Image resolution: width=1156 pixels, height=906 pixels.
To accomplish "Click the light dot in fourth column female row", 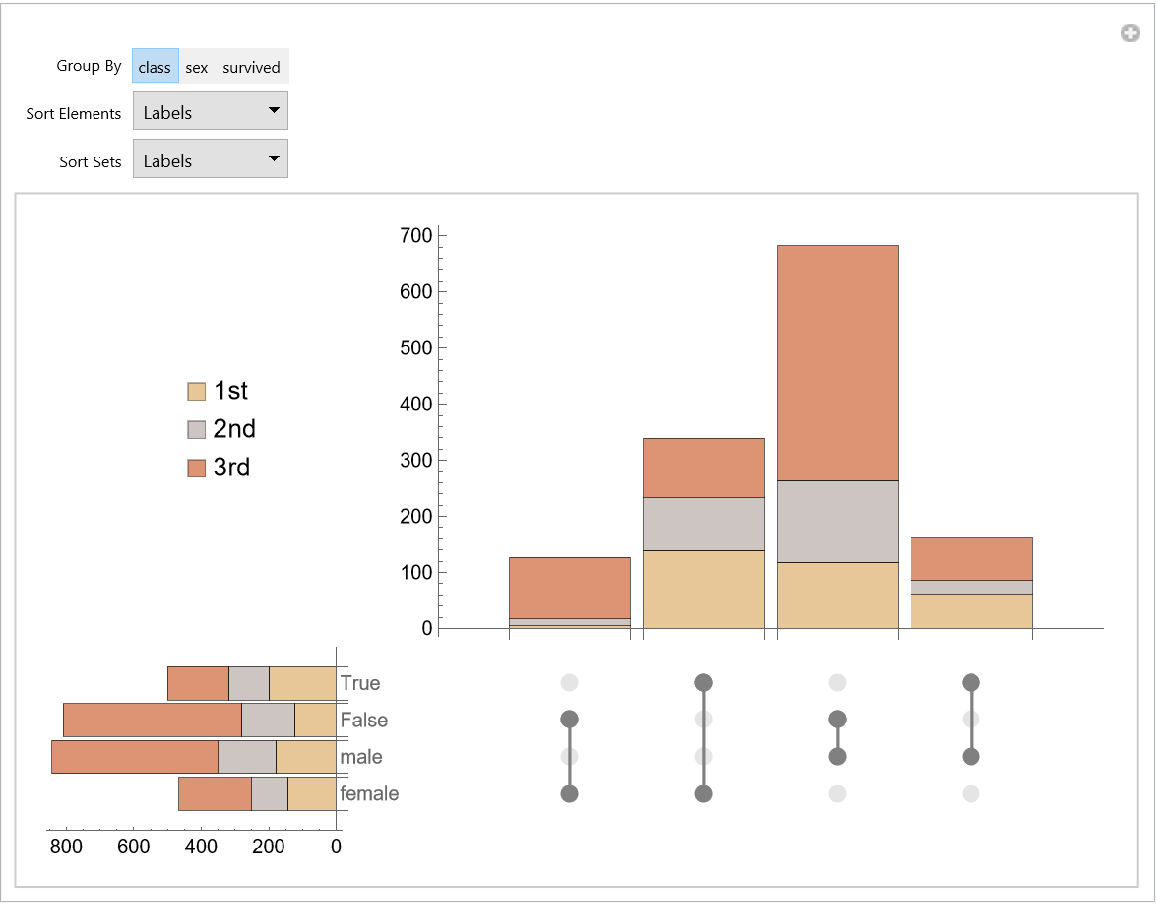I will [970, 793].
